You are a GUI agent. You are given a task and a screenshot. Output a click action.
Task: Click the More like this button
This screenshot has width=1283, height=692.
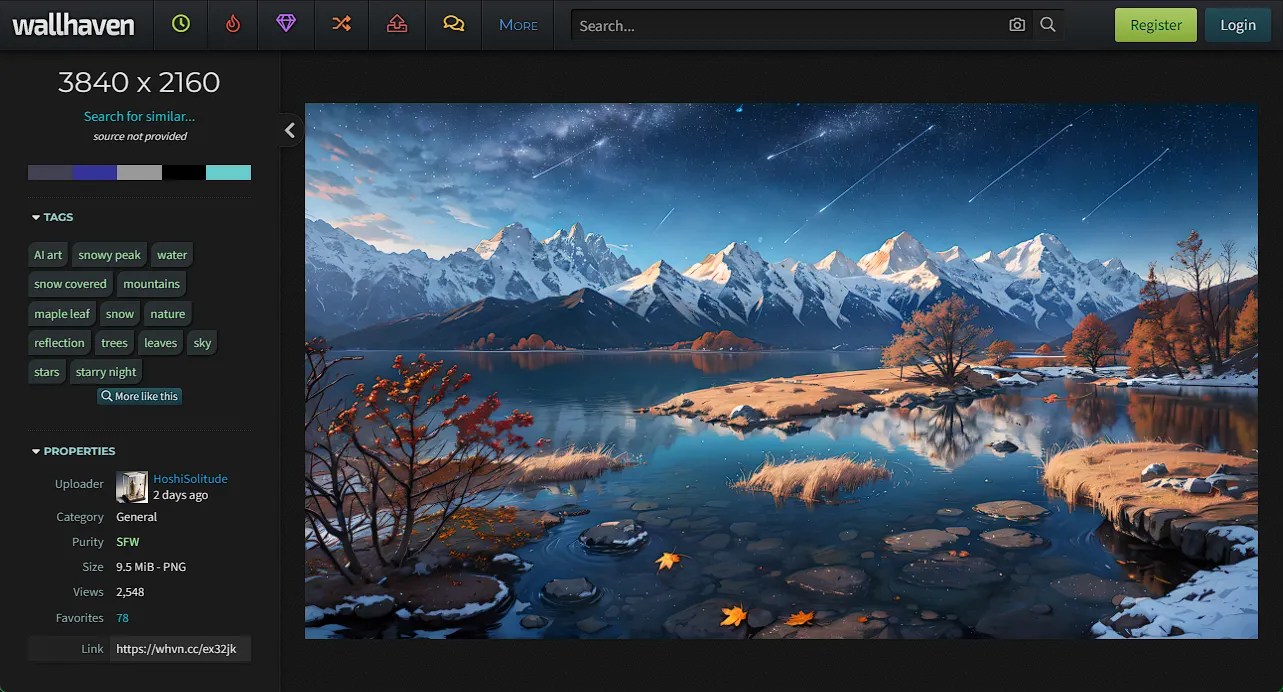pos(139,396)
